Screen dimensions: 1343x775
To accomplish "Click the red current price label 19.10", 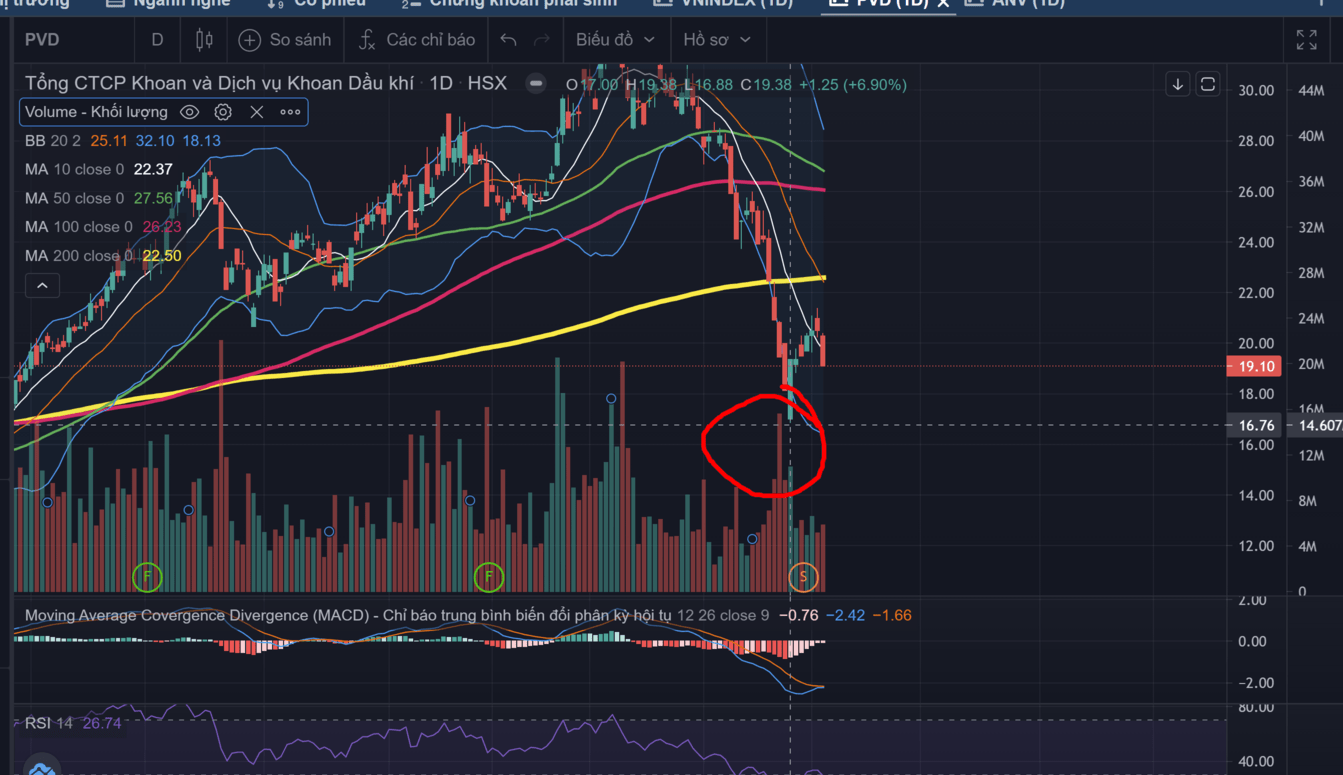I will tap(1256, 366).
